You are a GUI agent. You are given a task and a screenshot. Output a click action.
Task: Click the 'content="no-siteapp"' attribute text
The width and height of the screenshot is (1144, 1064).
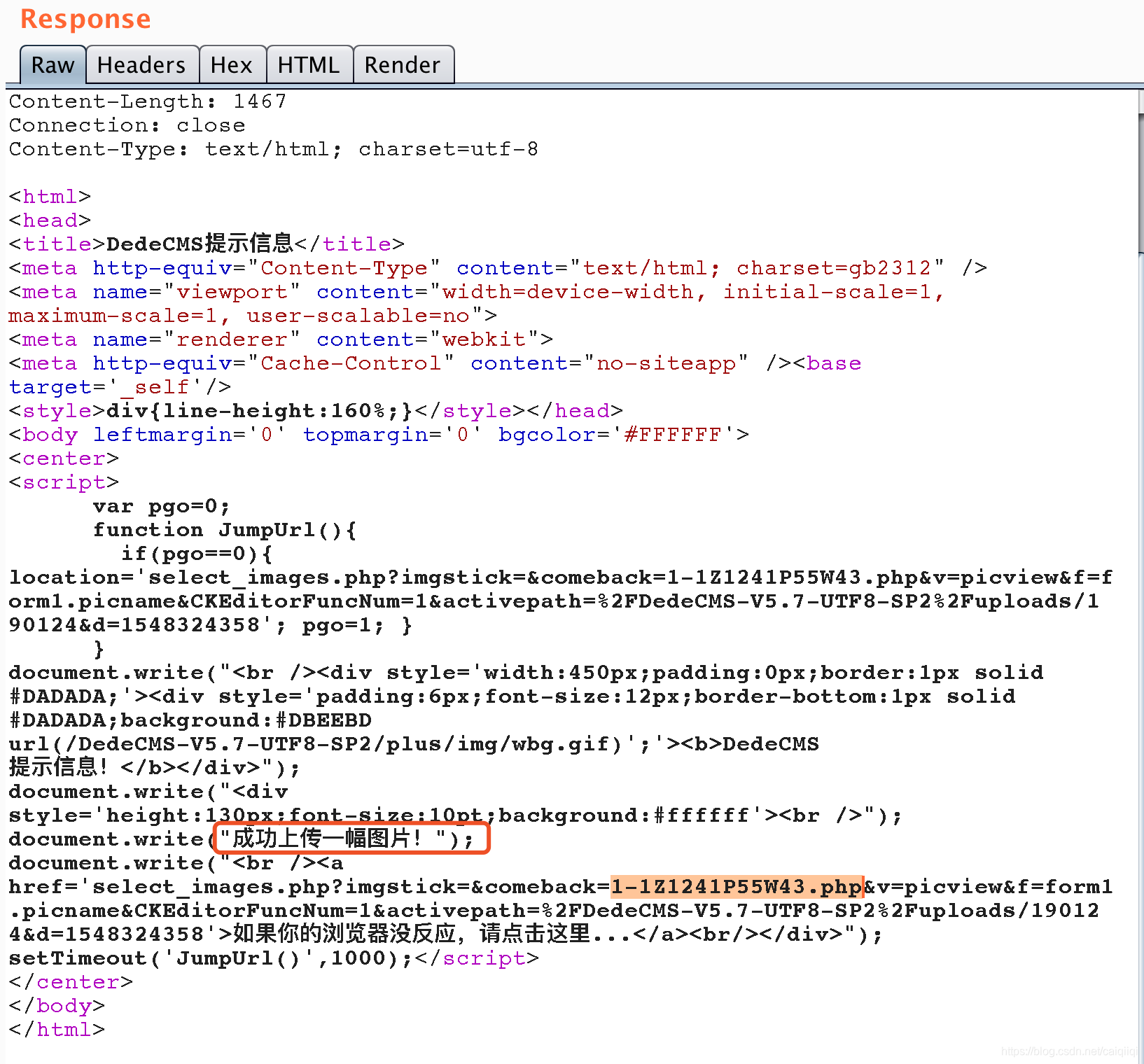(610, 363)
